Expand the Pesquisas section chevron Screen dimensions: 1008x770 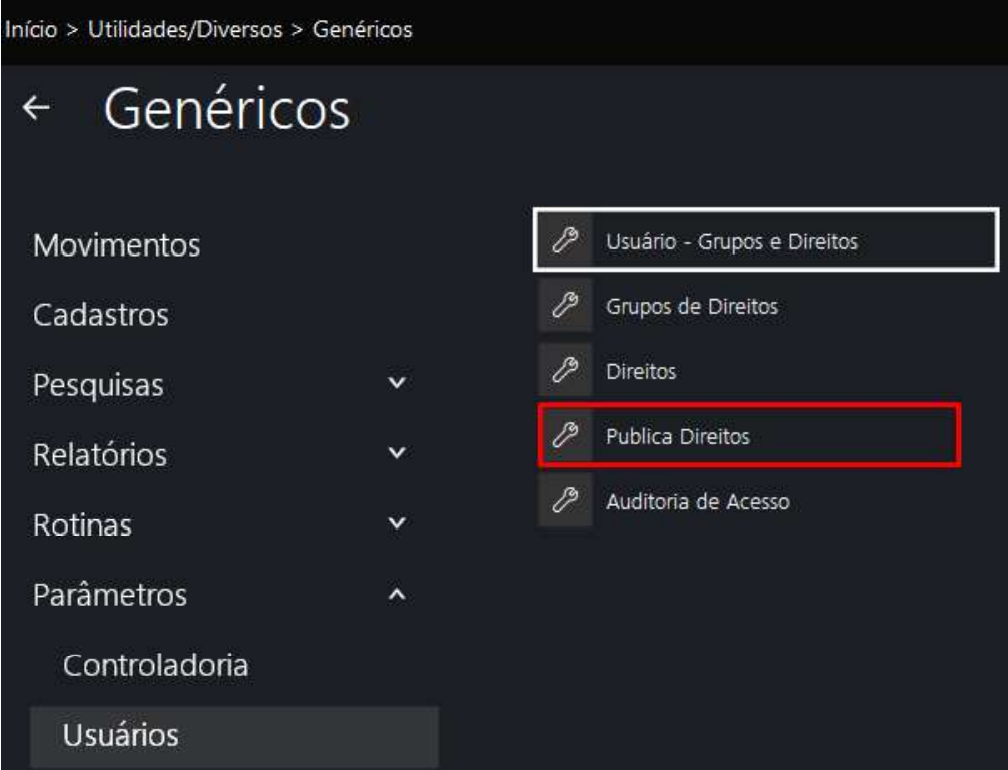click(x=398, y=383)
